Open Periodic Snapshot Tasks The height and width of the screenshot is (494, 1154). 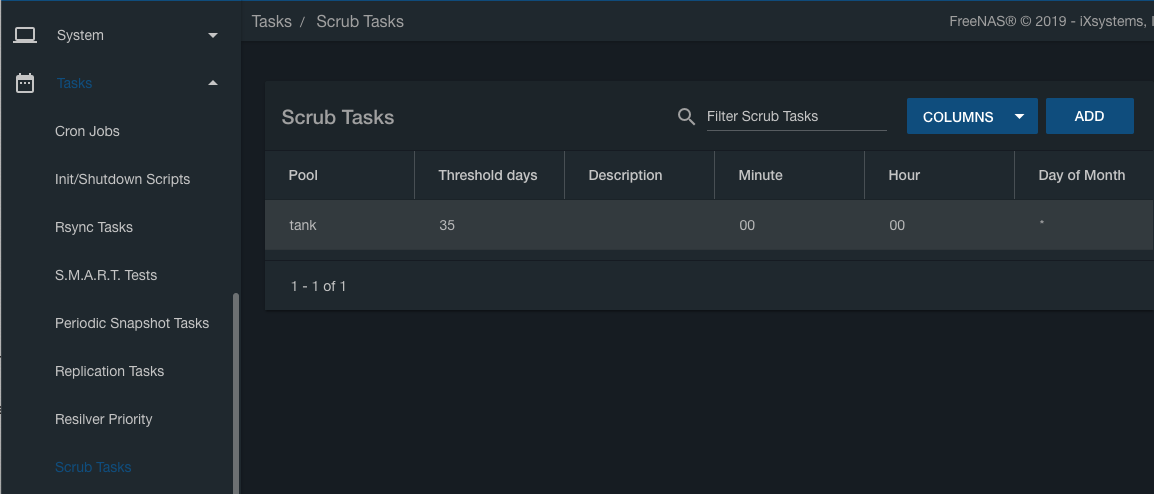(x=132, y=323)
